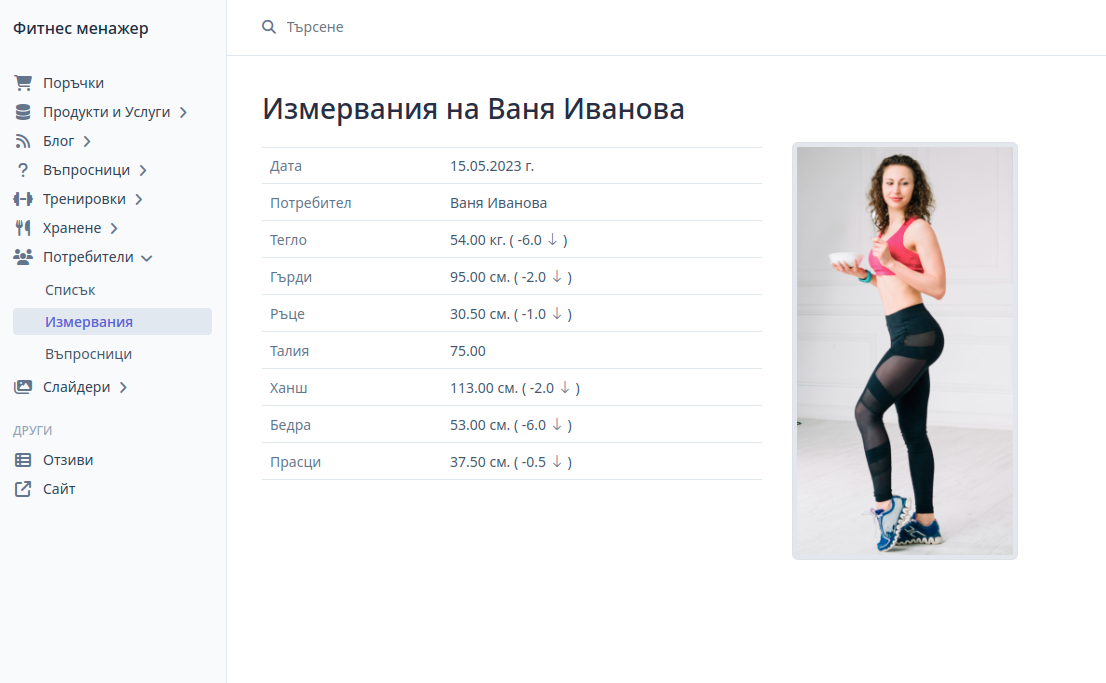Viewport: 1106px width, 683px height.
Task: Open the Тренировки menu label
Action: (84, 199)
